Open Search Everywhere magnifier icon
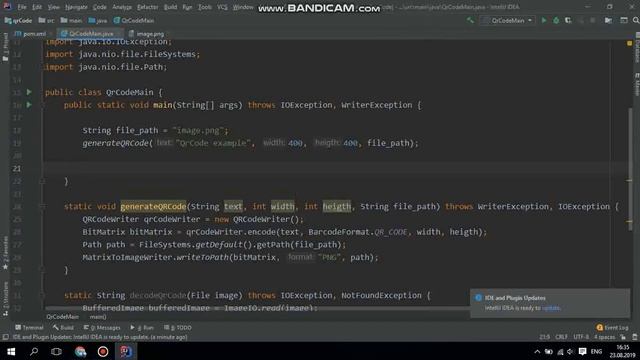The width and height of the screenshot is (640, 360). 636,20
